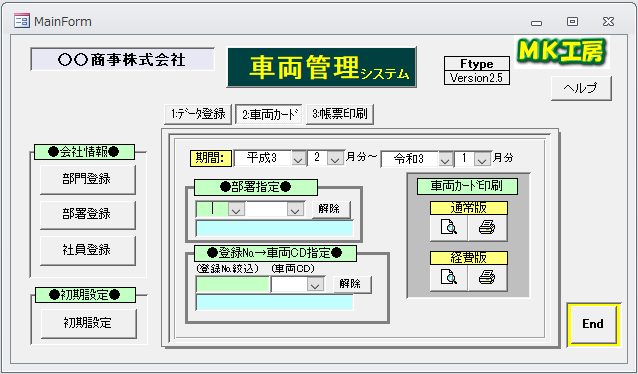Click the End button
The height and width of the screenshot is (374, 638).
coord(593,324)
